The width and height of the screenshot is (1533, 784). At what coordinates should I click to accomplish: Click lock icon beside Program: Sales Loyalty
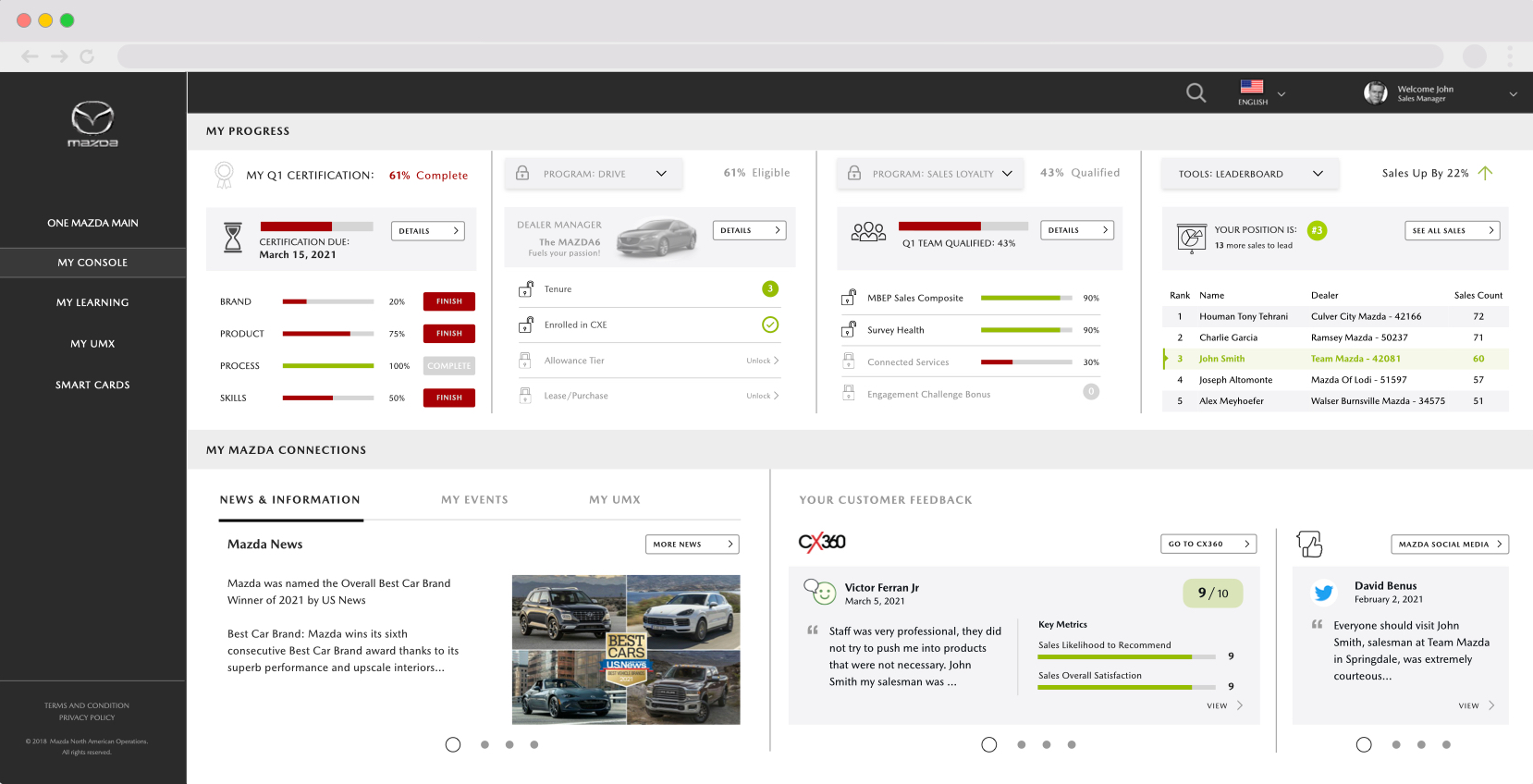pos(854,173)
